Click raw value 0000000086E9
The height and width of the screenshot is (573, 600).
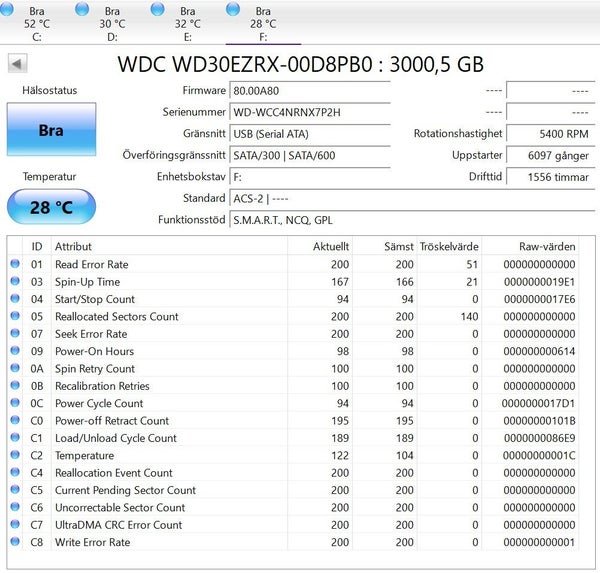point(539,438)
